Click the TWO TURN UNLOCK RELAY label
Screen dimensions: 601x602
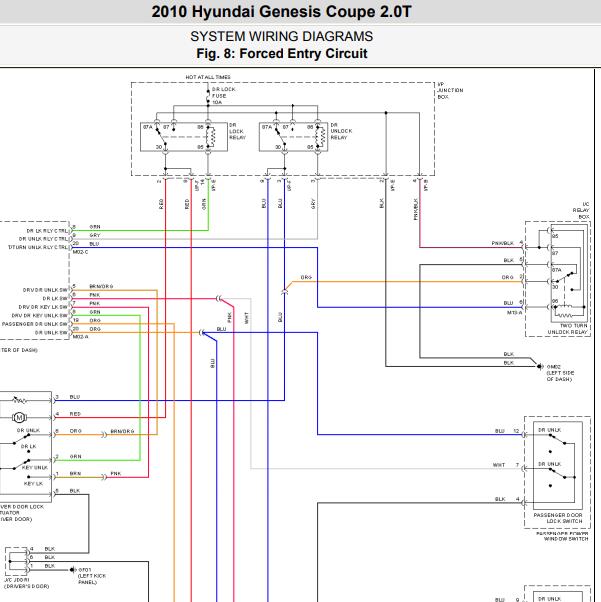[x=567, y=329]
